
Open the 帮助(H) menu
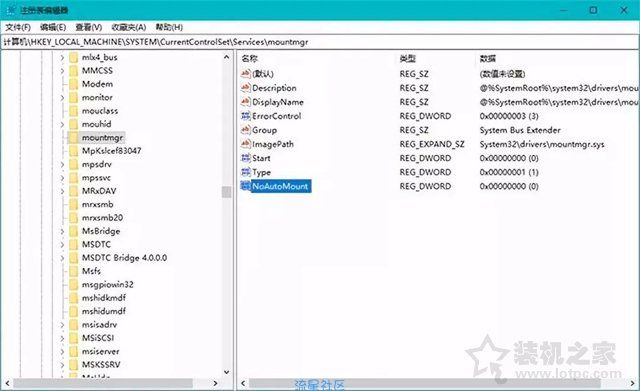[169, 27]
